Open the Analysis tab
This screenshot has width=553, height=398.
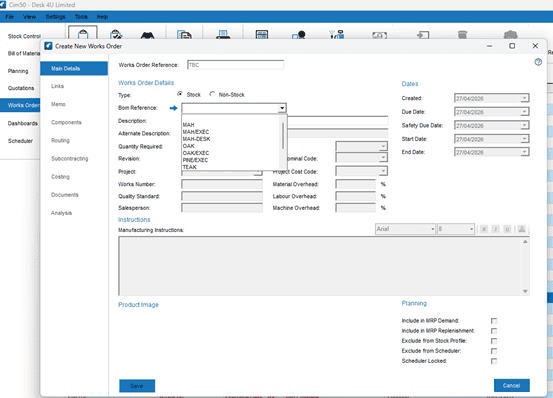pos(61,213)
